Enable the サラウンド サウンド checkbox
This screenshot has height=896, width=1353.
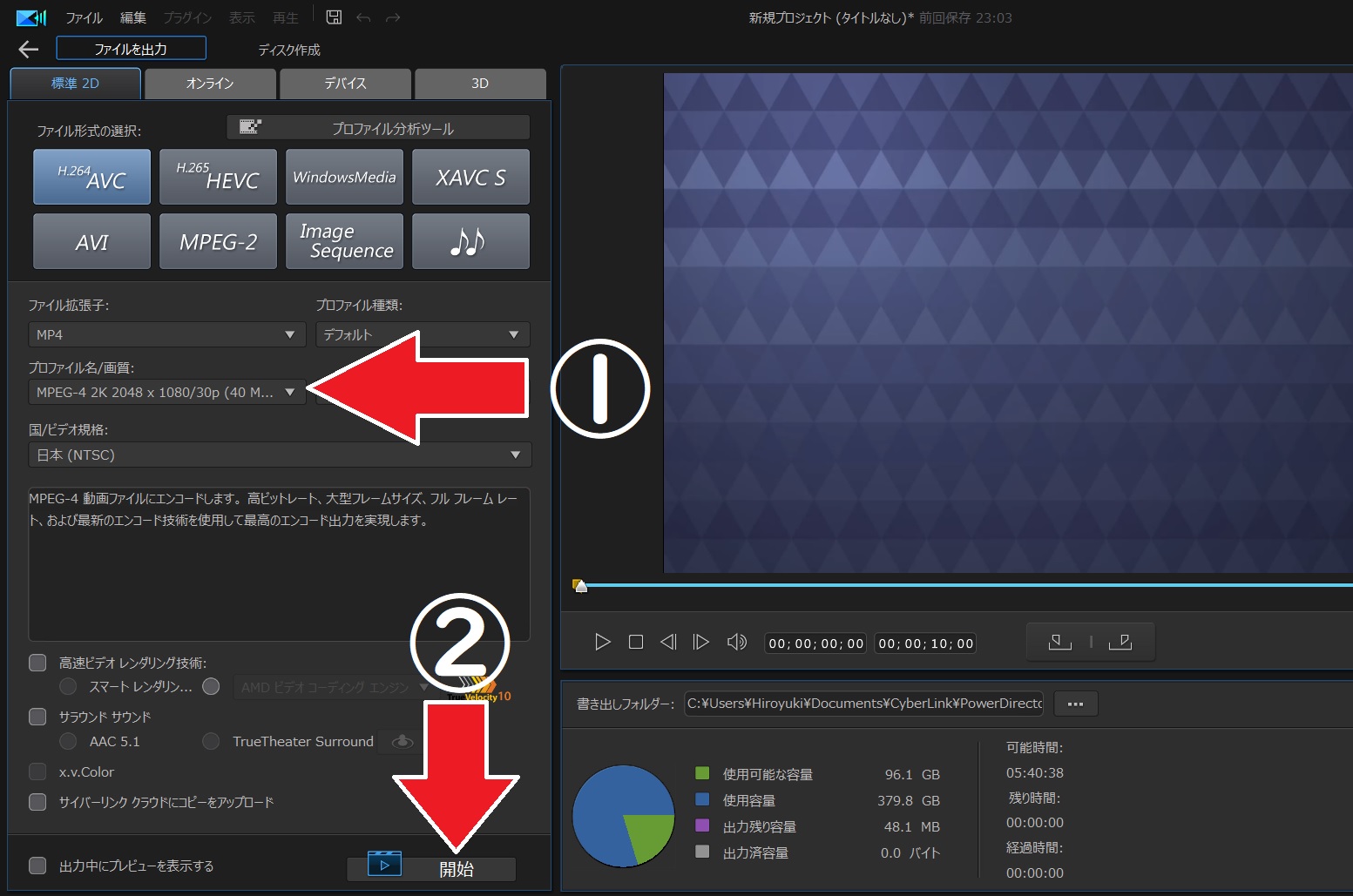coord(37,717)
